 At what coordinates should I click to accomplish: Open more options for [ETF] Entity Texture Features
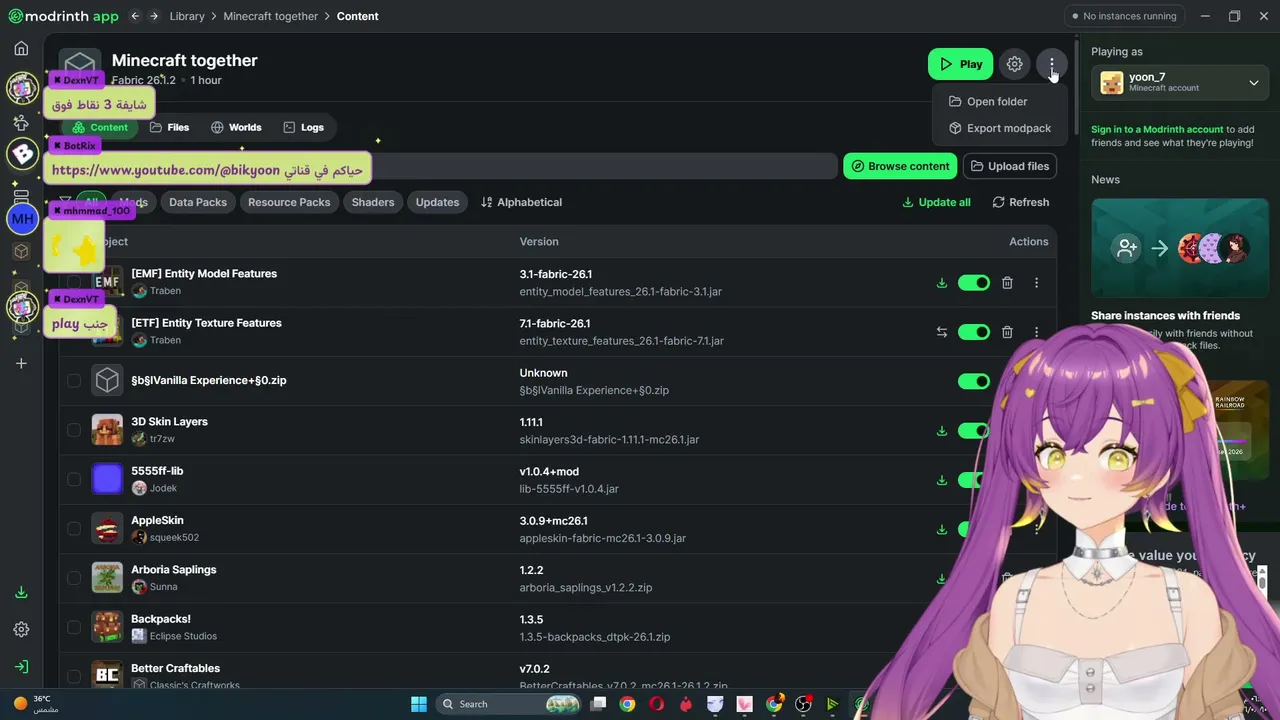(1036, 332)
